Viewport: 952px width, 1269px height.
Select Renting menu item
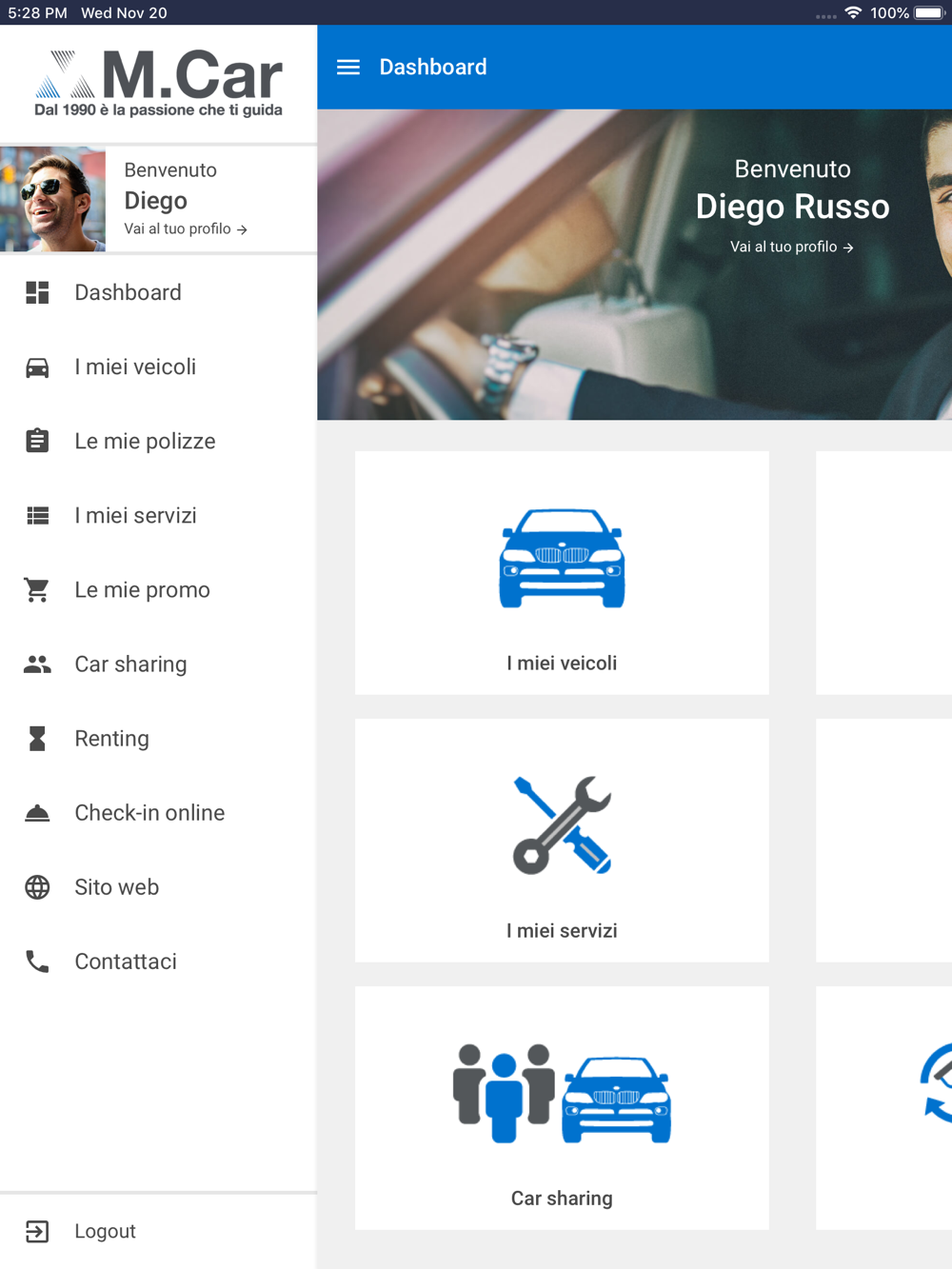[158, 738]
